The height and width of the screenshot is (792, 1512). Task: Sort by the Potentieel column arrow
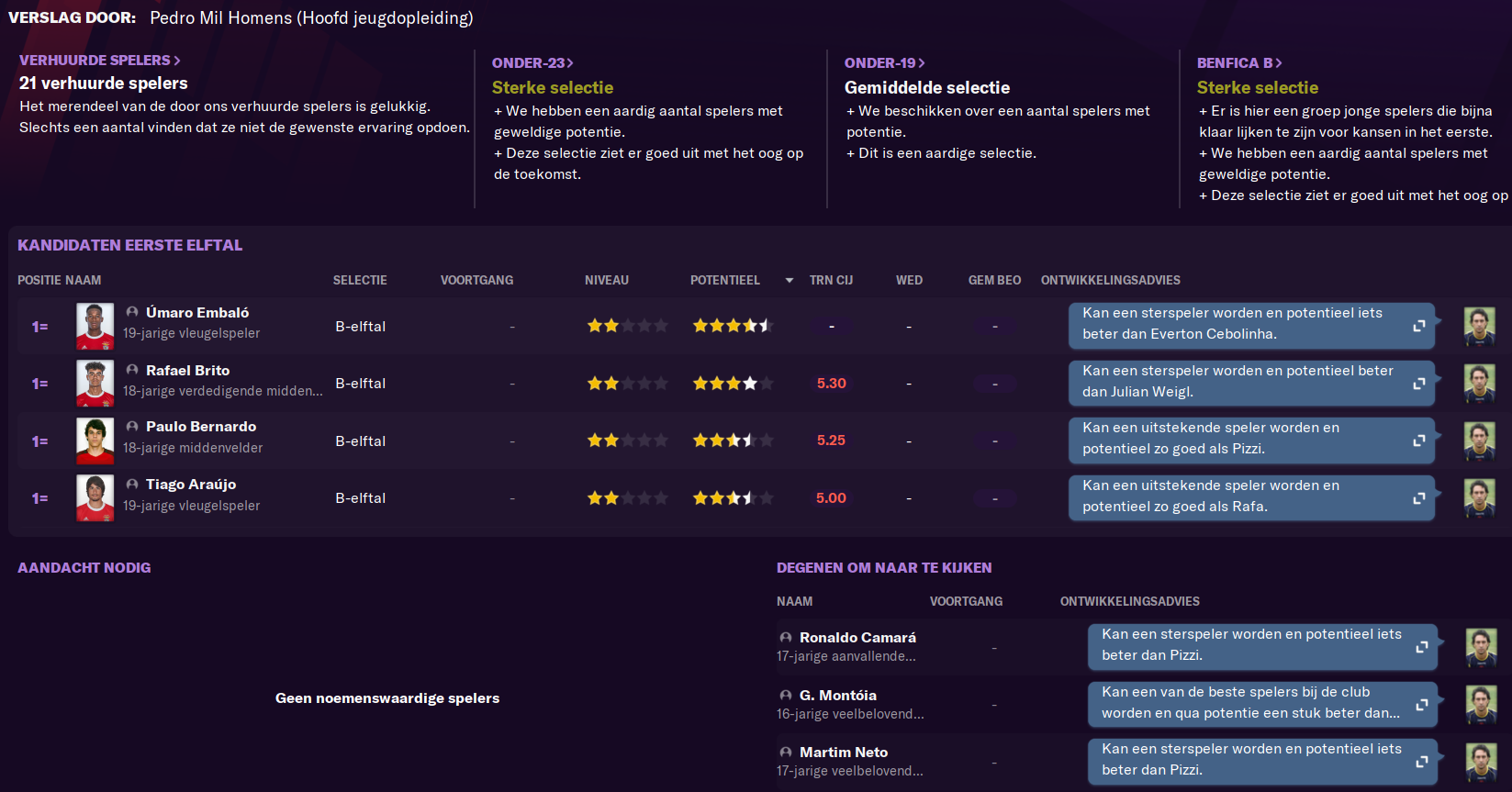click(x=790, y=281)
